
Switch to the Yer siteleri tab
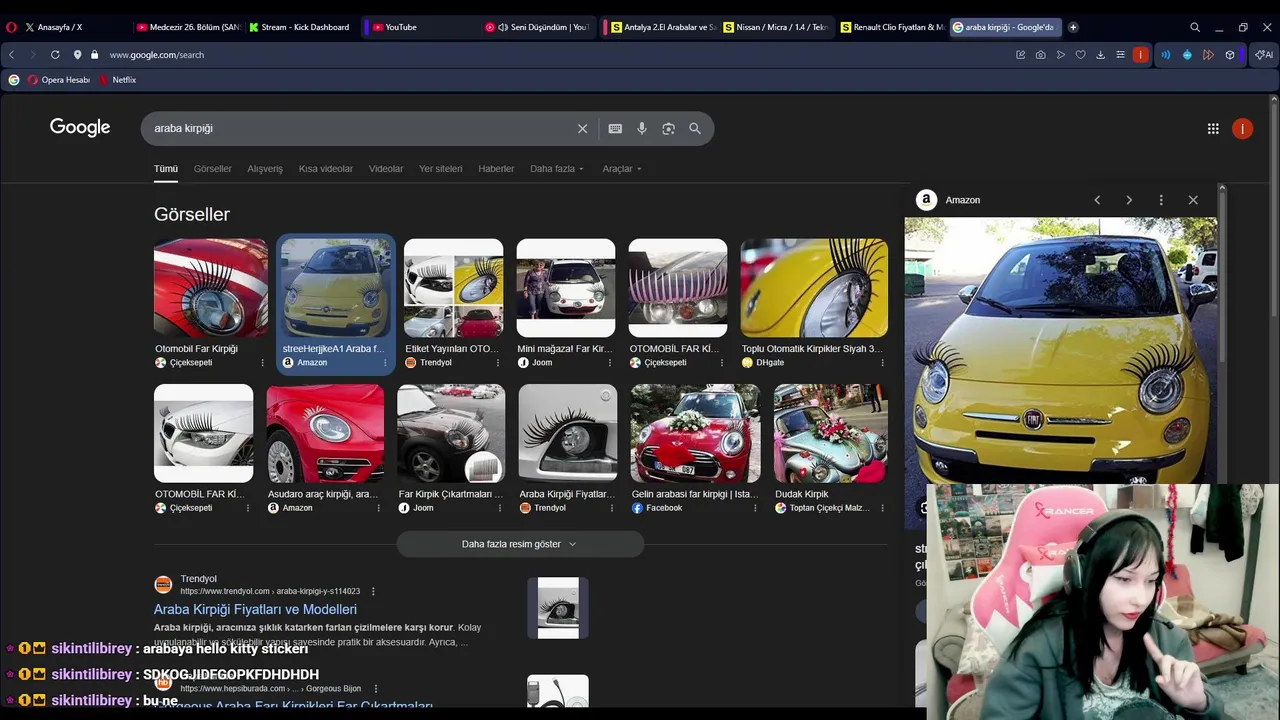tap(441, 169)
